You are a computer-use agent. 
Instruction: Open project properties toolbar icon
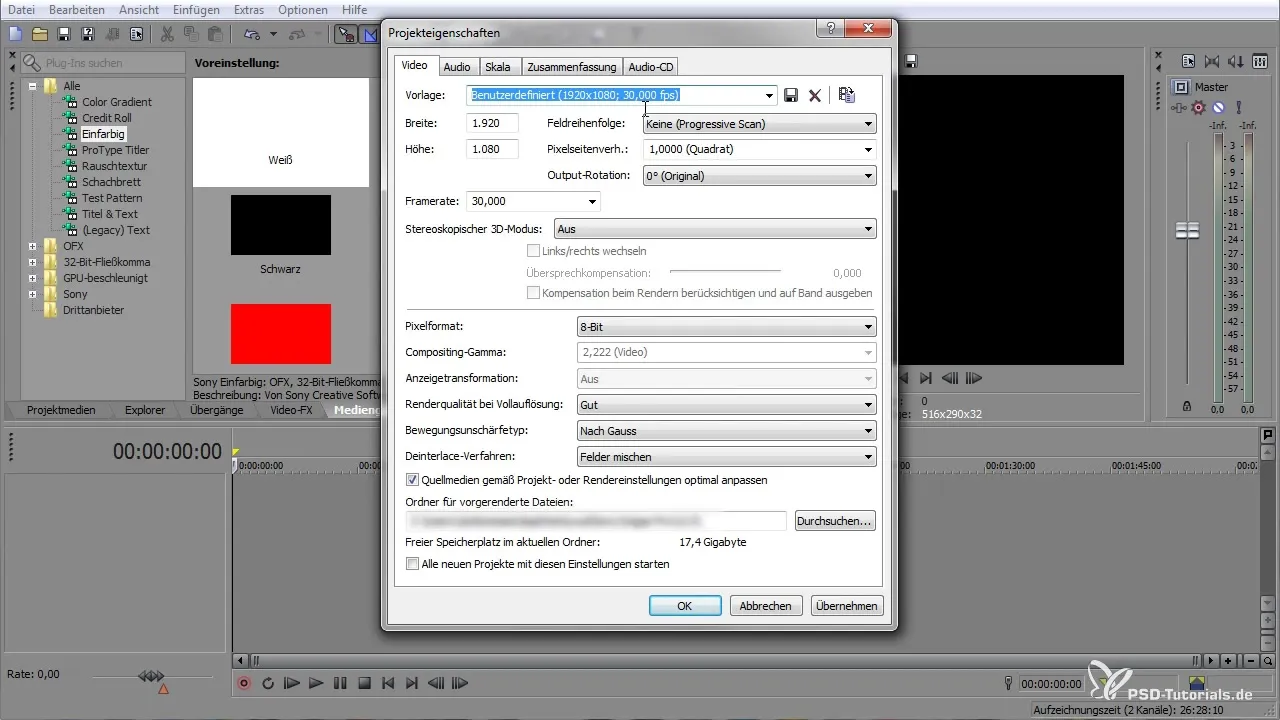point(136,34)
